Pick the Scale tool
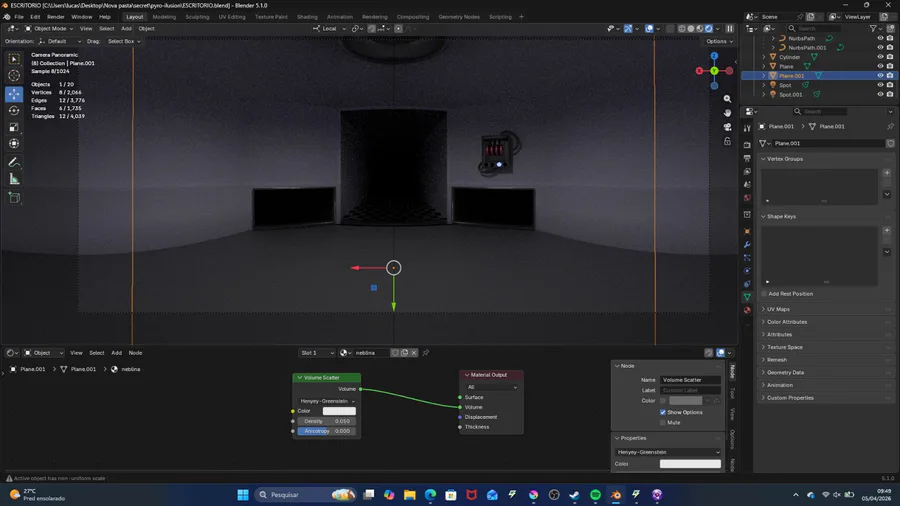 tap(14, 127)
